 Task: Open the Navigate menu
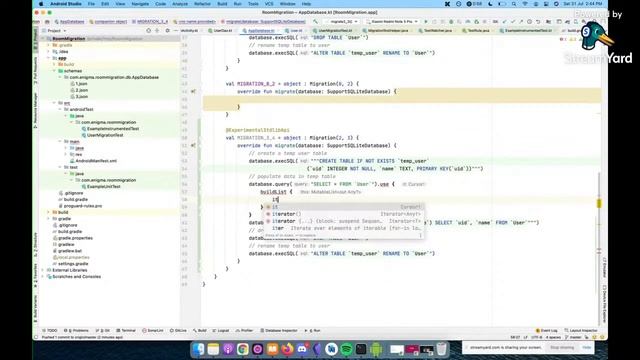click(140, 4)
